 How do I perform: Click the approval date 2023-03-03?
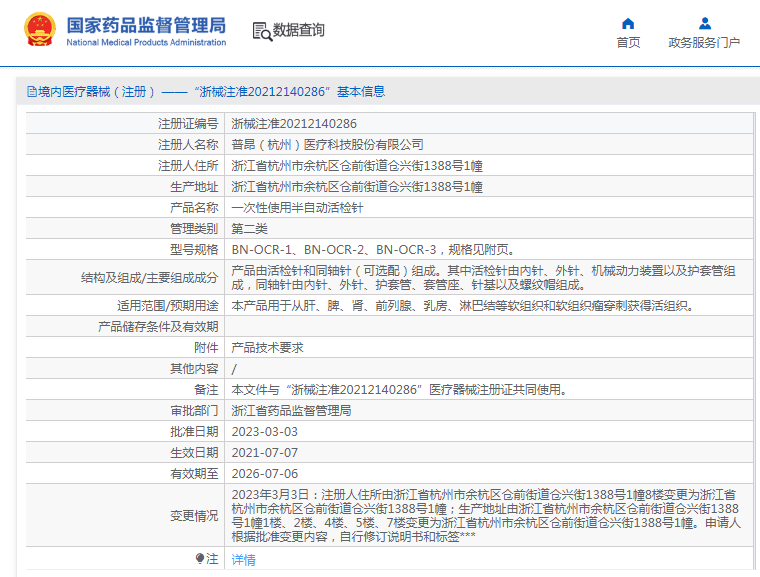[265, 432]
